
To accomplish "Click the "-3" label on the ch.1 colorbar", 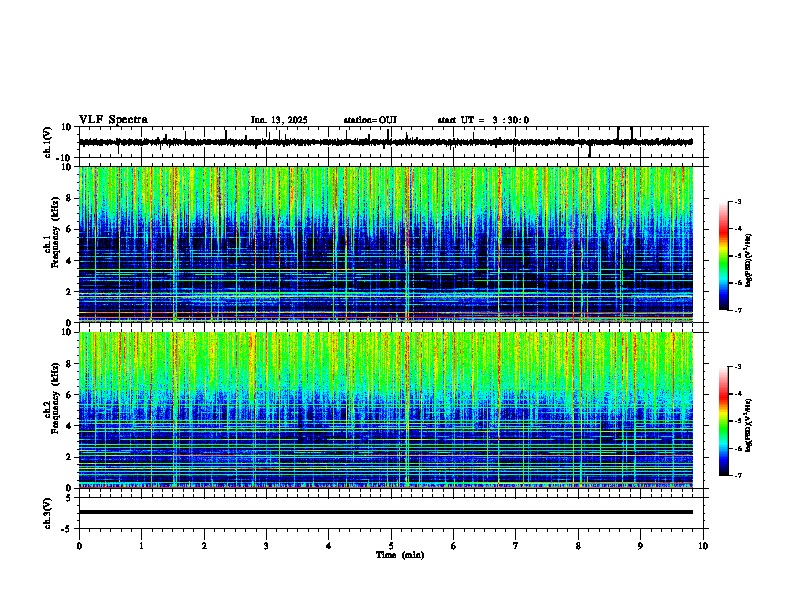I will click(x=737, y=201).
